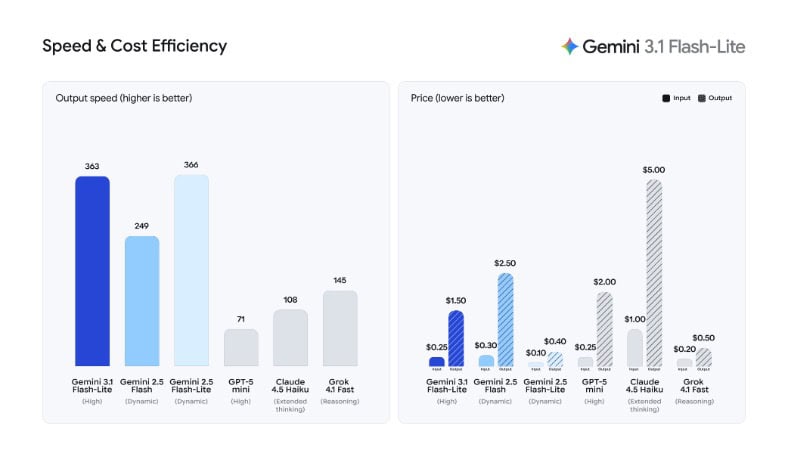Screen dimensions: 787x472
Task: Click the $2.00 GPT-5 mini output bar
Action: pos(604,329)
